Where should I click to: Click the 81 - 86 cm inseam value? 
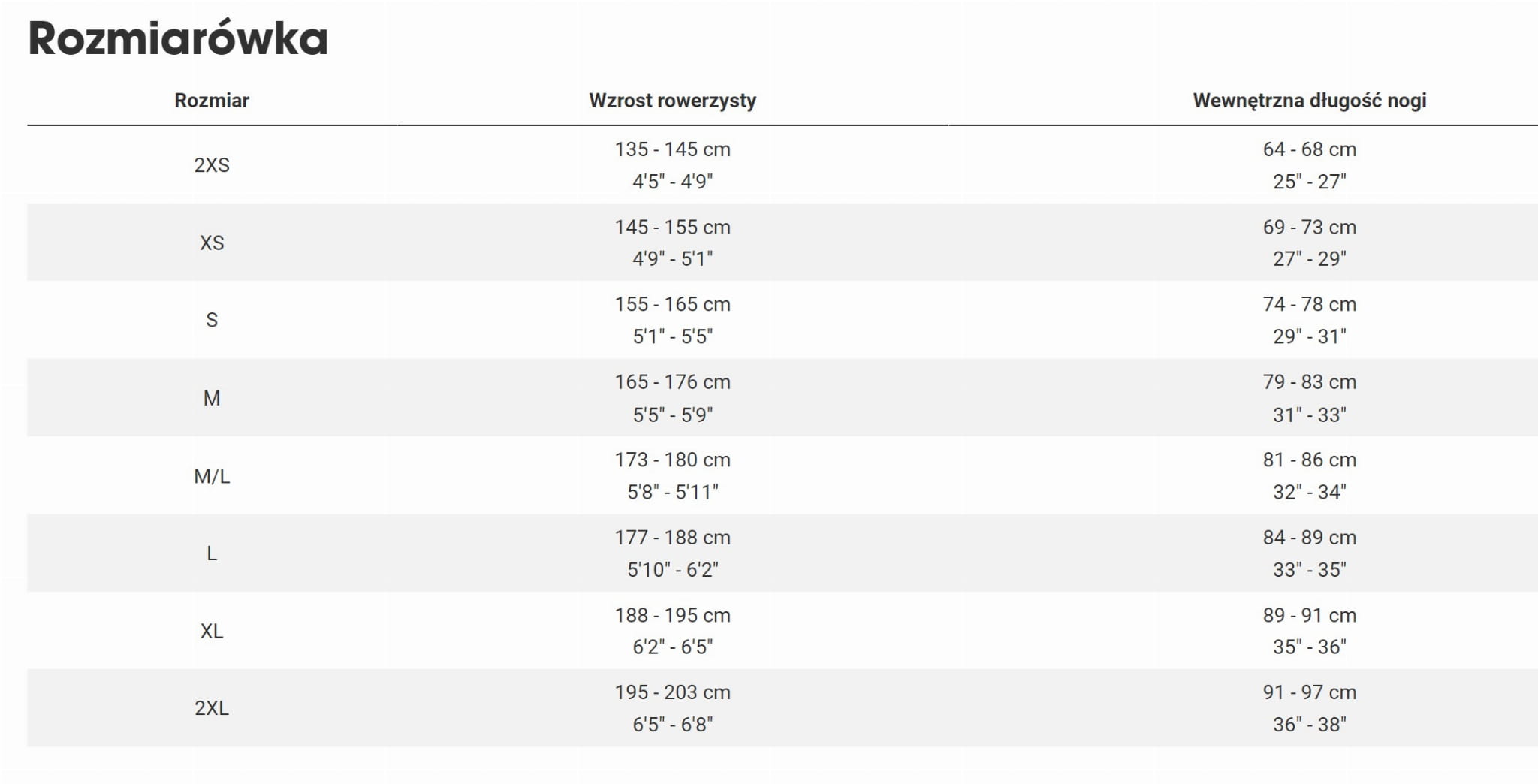[x=1309, y=460]
